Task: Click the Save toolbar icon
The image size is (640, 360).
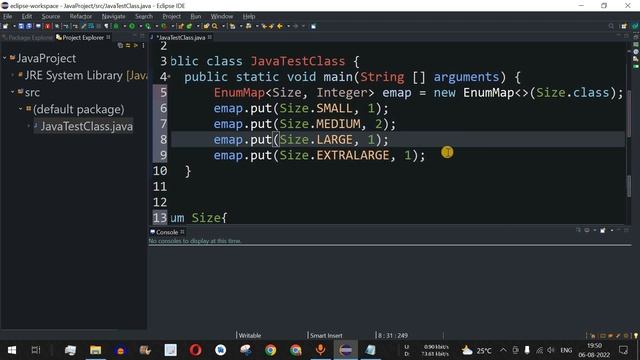Action: point(21,26)
